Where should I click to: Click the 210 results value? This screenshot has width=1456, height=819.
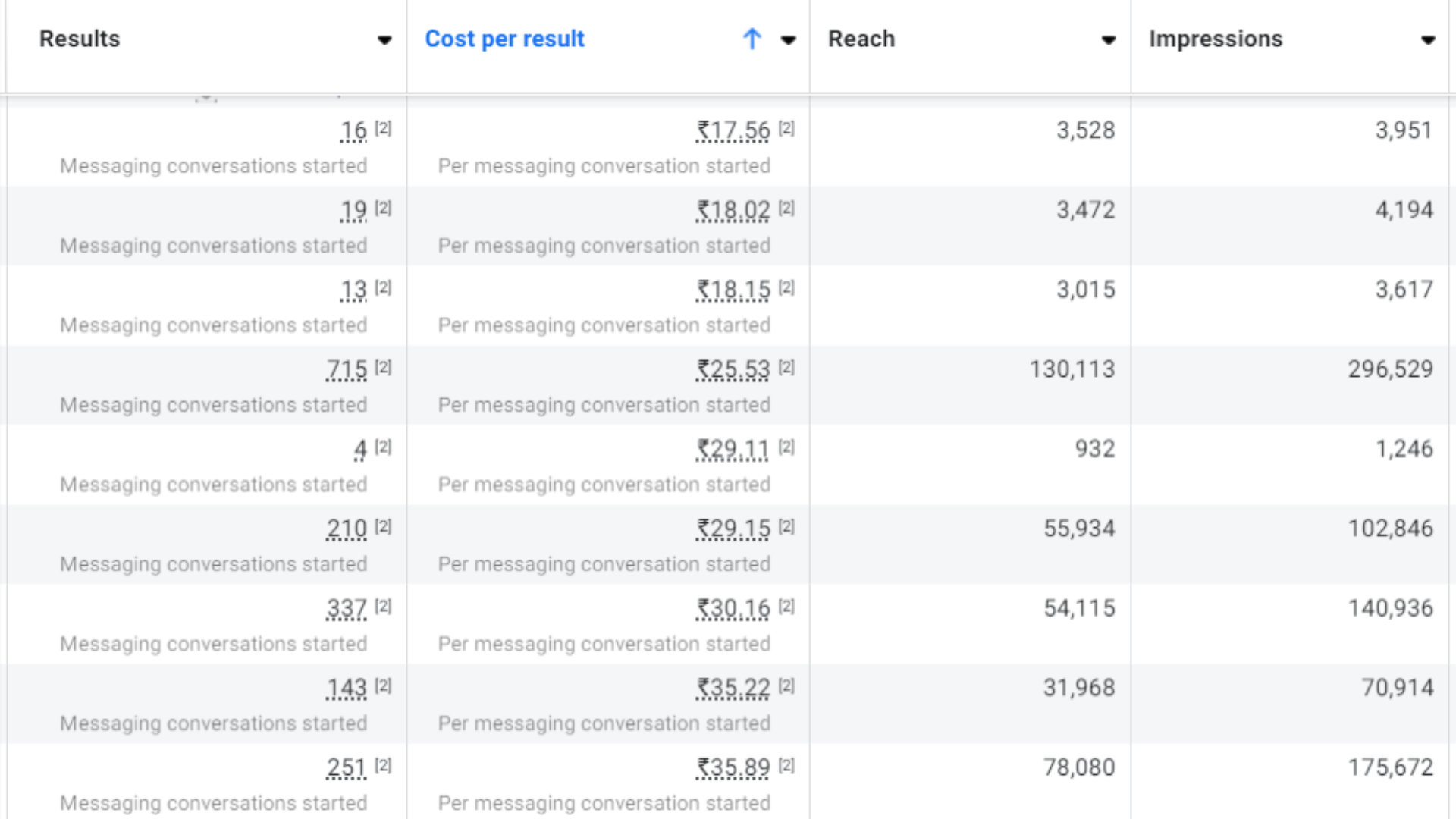(x=347, y=529)
